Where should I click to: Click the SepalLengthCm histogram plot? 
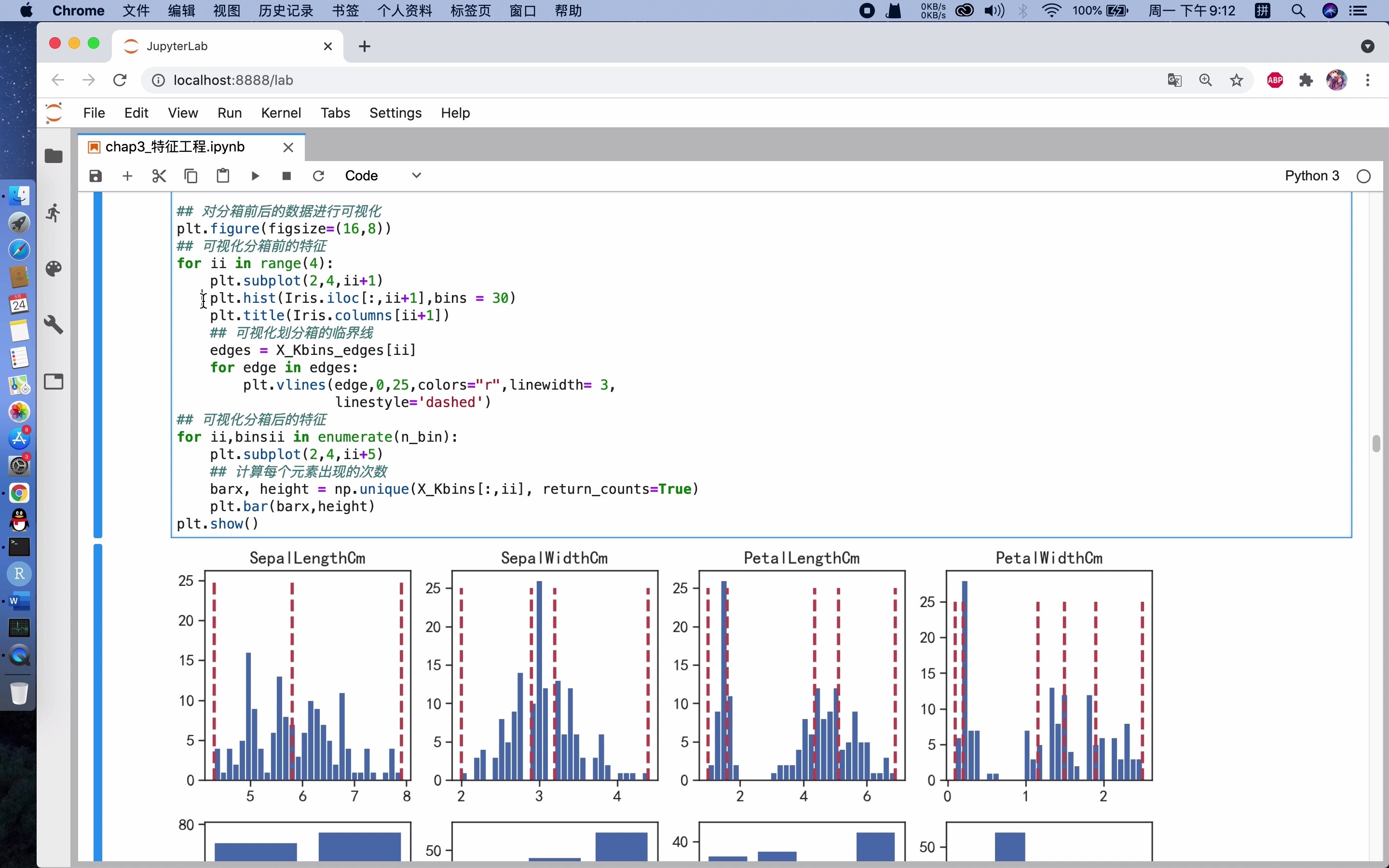click(308, 676)
